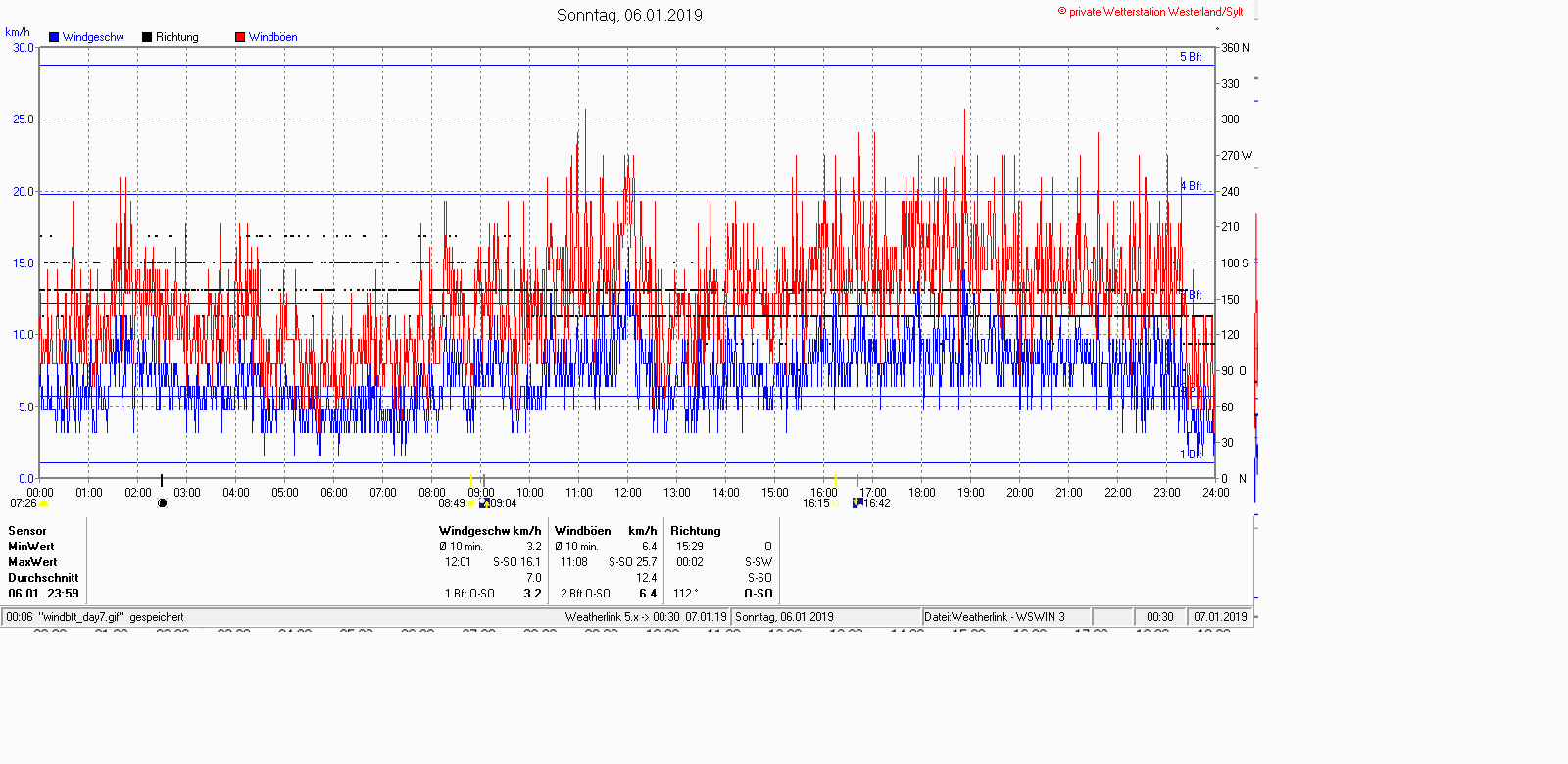The height and width of the screenshot is (764, 1568).
Task: Click the 5 Bft line label
Action: coord(1191,57)
